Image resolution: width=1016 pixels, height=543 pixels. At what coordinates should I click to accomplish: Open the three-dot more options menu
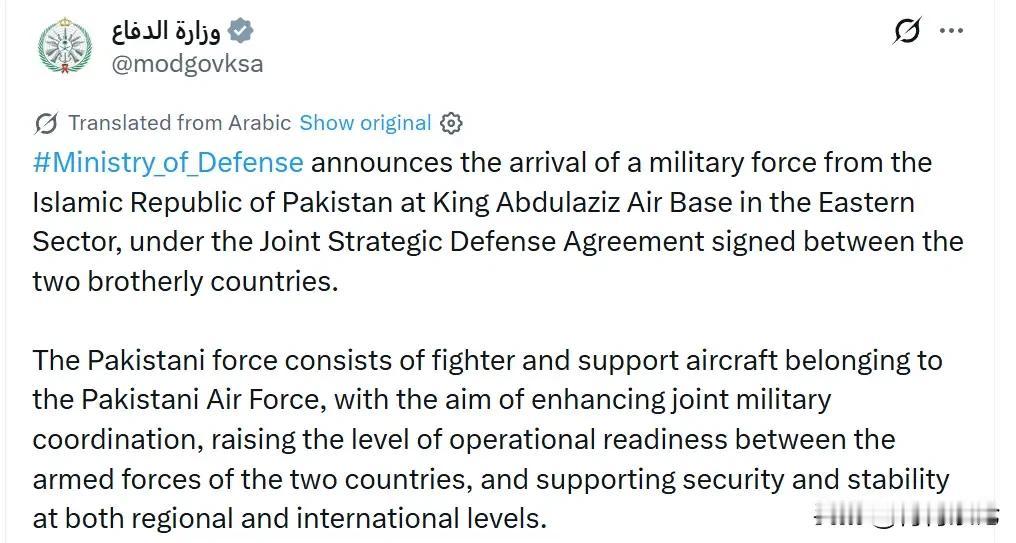coord(950,32)
